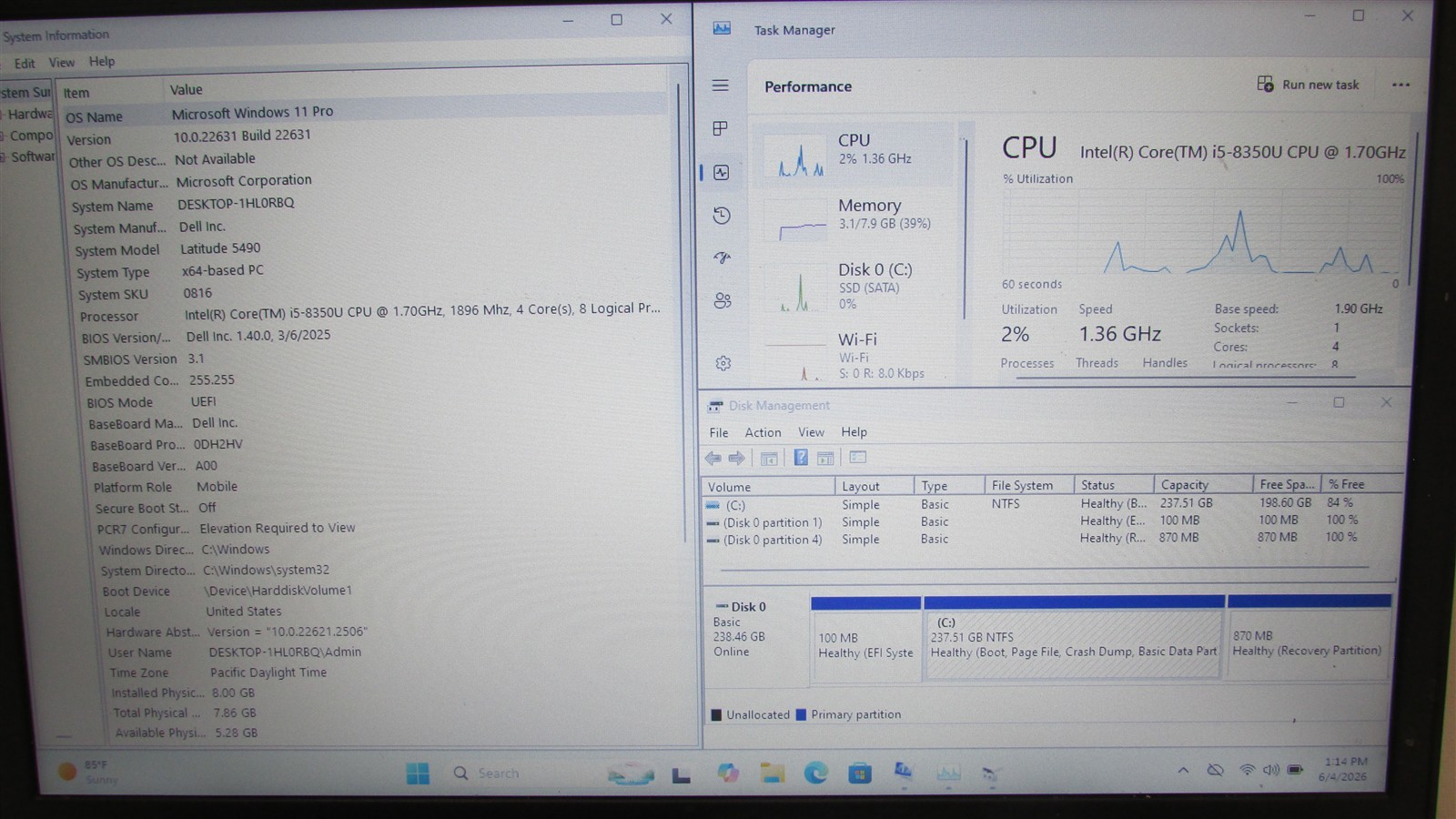This screenshot has height=819, width=1456.
Task: Click the performance device list scrollbar in Task Manager
Action: pos(966,227)
